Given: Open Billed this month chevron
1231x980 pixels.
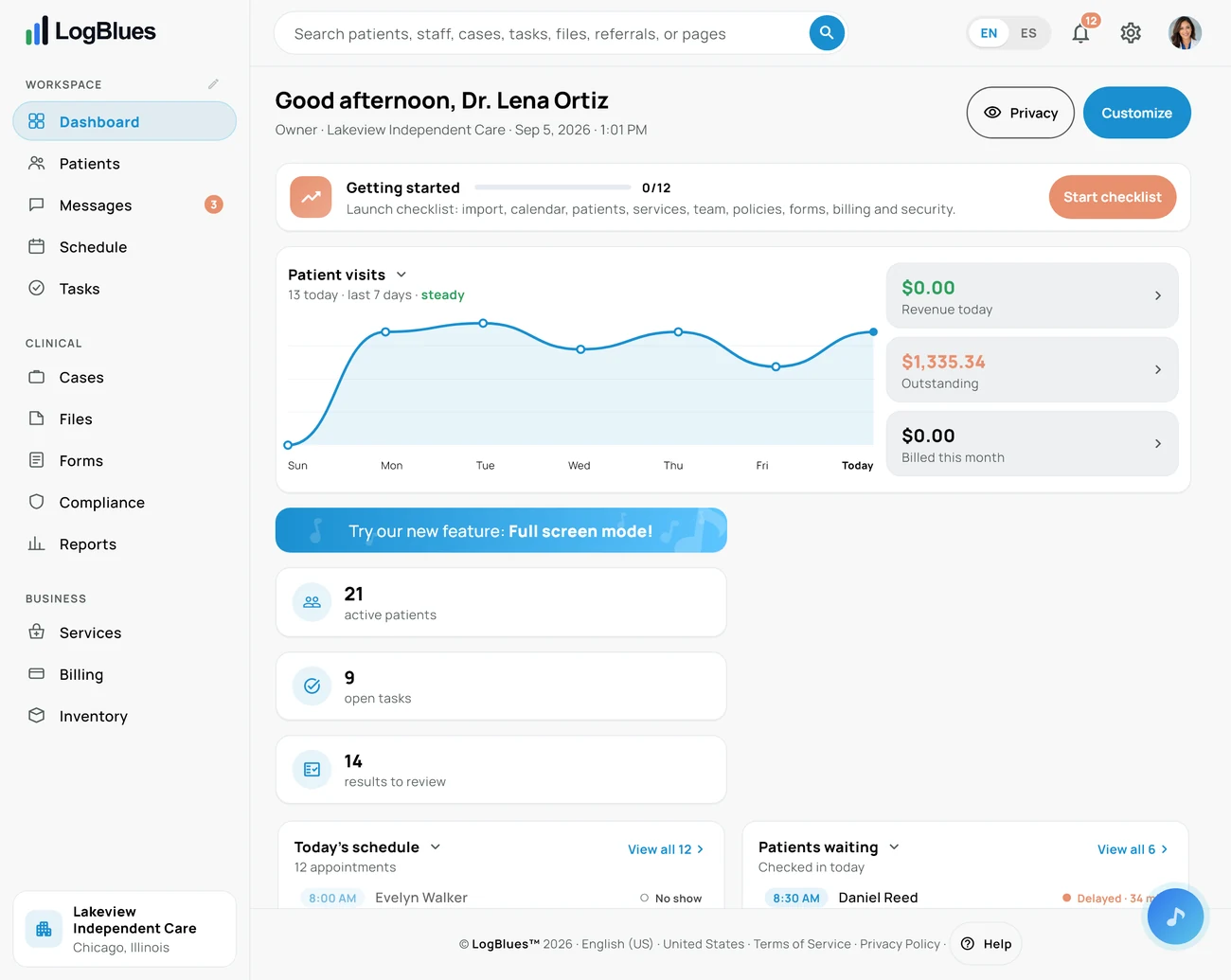Looking at the screenshot, I should tap(1158, 443).
